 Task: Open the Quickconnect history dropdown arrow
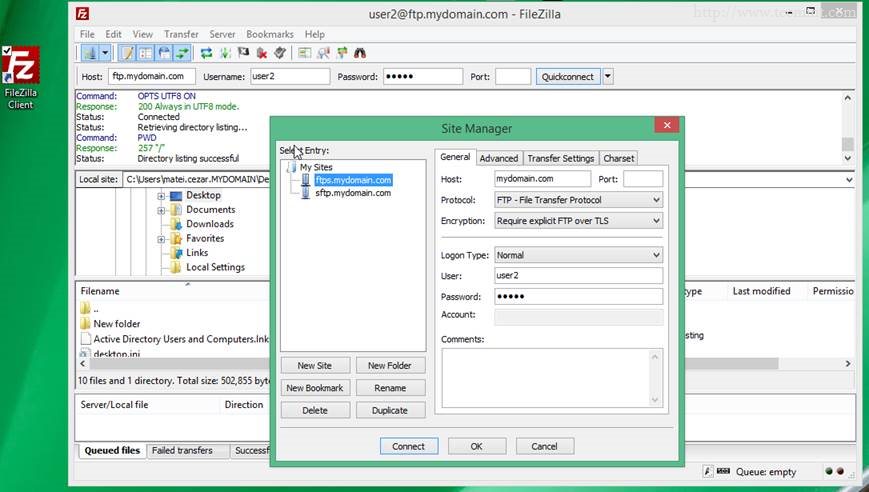(607, 76)
